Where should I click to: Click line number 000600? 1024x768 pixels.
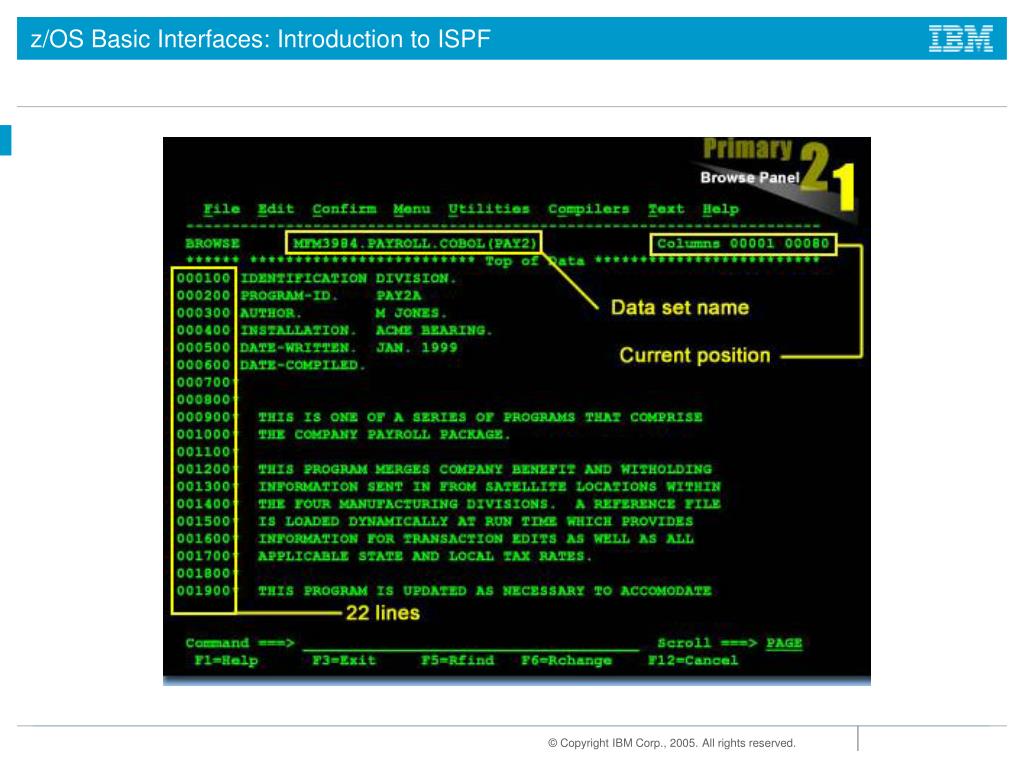[x=203, y=365]
